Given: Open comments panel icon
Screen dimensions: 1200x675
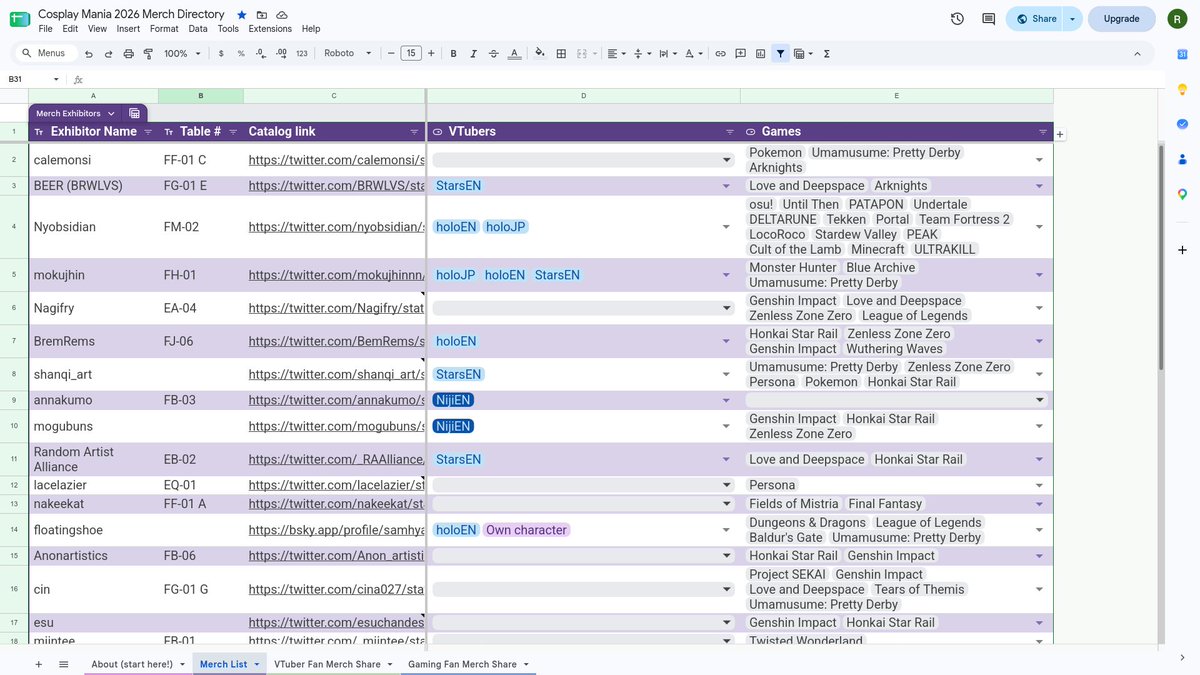Looking at the screenshot, I should (989, 18).
